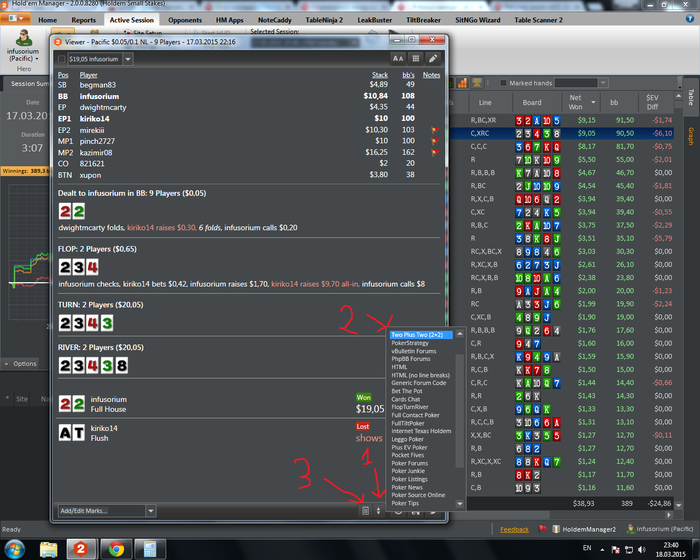Open the Windows Start menu
Image resolution: width=700 pixels, height=560 pixels.
click(15, 549)
